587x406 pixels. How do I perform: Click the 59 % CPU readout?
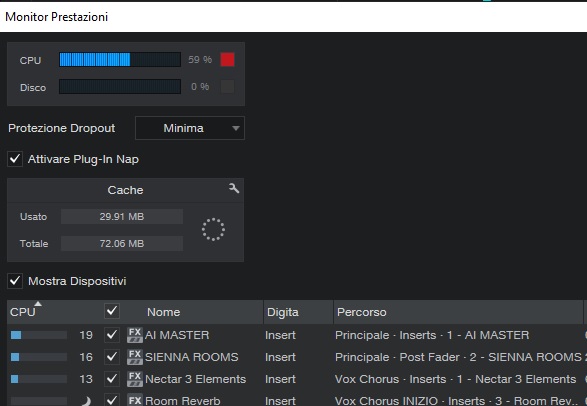(x=200, y=59)
